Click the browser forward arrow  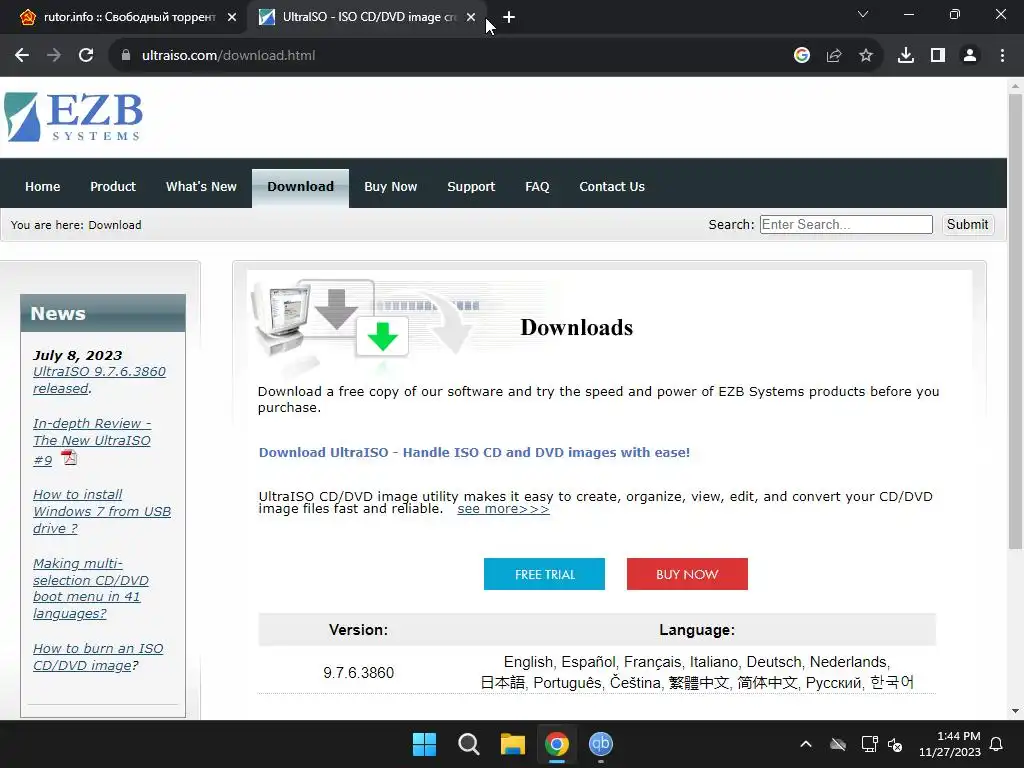[x=54, y=56]
